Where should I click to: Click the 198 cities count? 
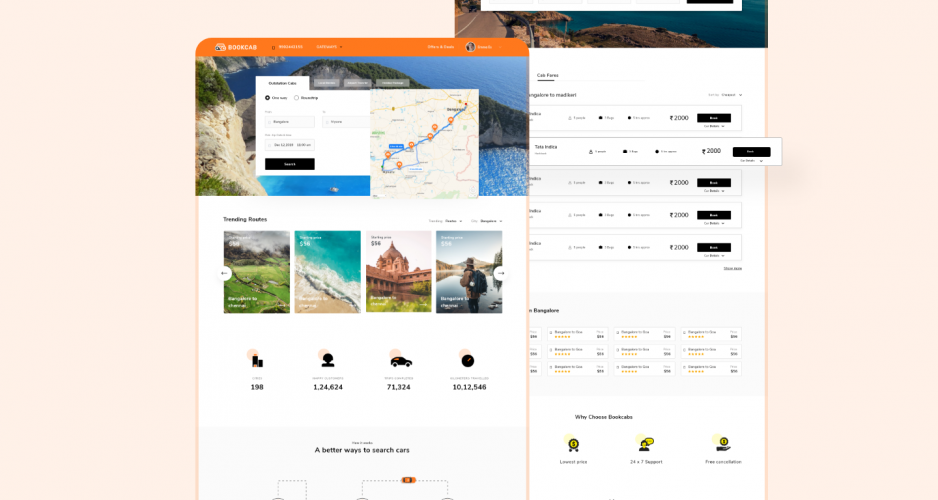pyautogui.click(x=257, y=387)
